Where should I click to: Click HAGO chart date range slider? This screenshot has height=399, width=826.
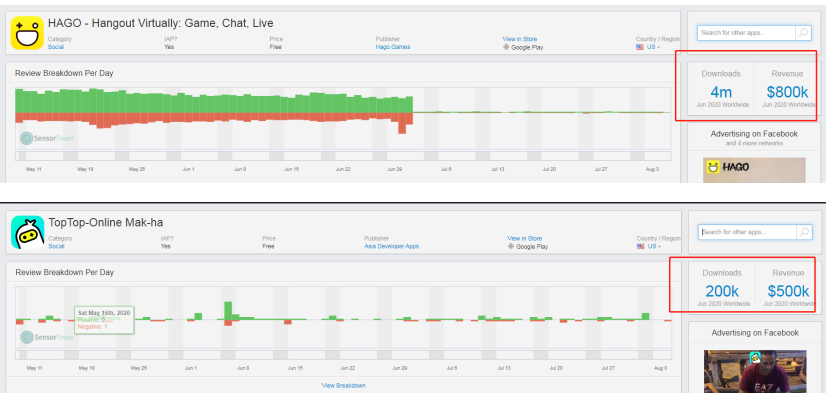(343, 156)
